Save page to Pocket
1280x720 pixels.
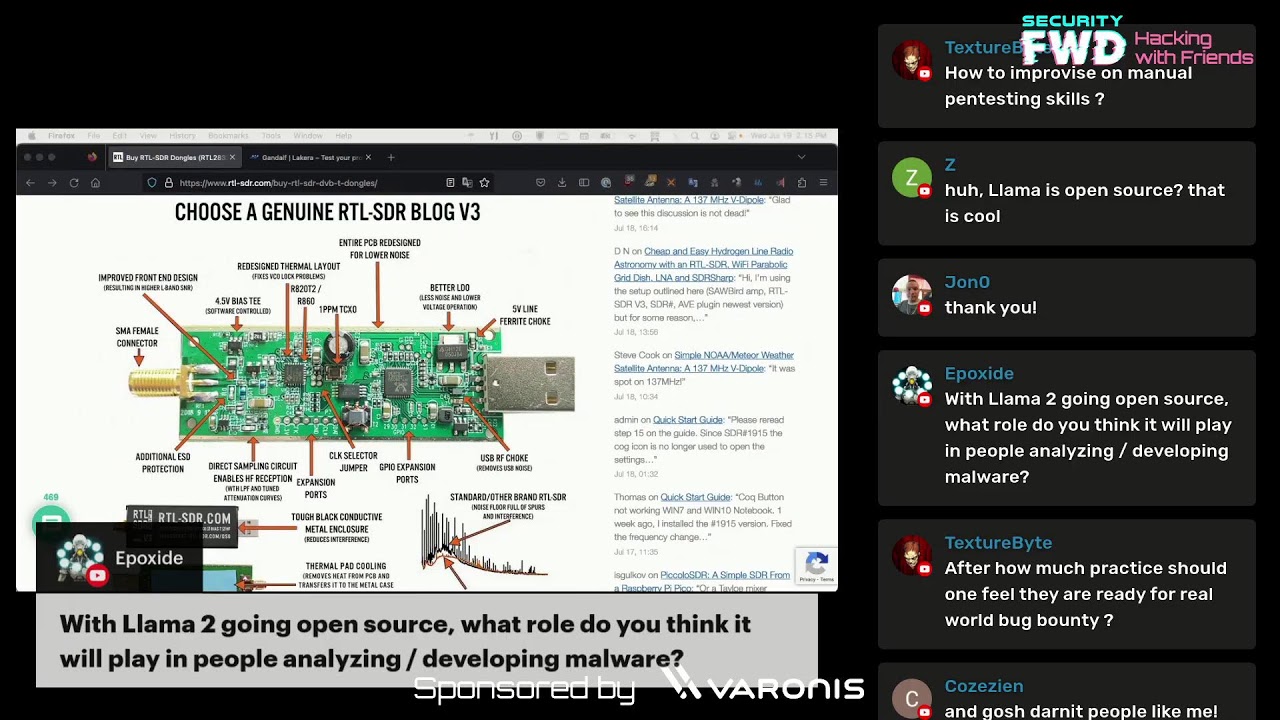coord(540,183)
